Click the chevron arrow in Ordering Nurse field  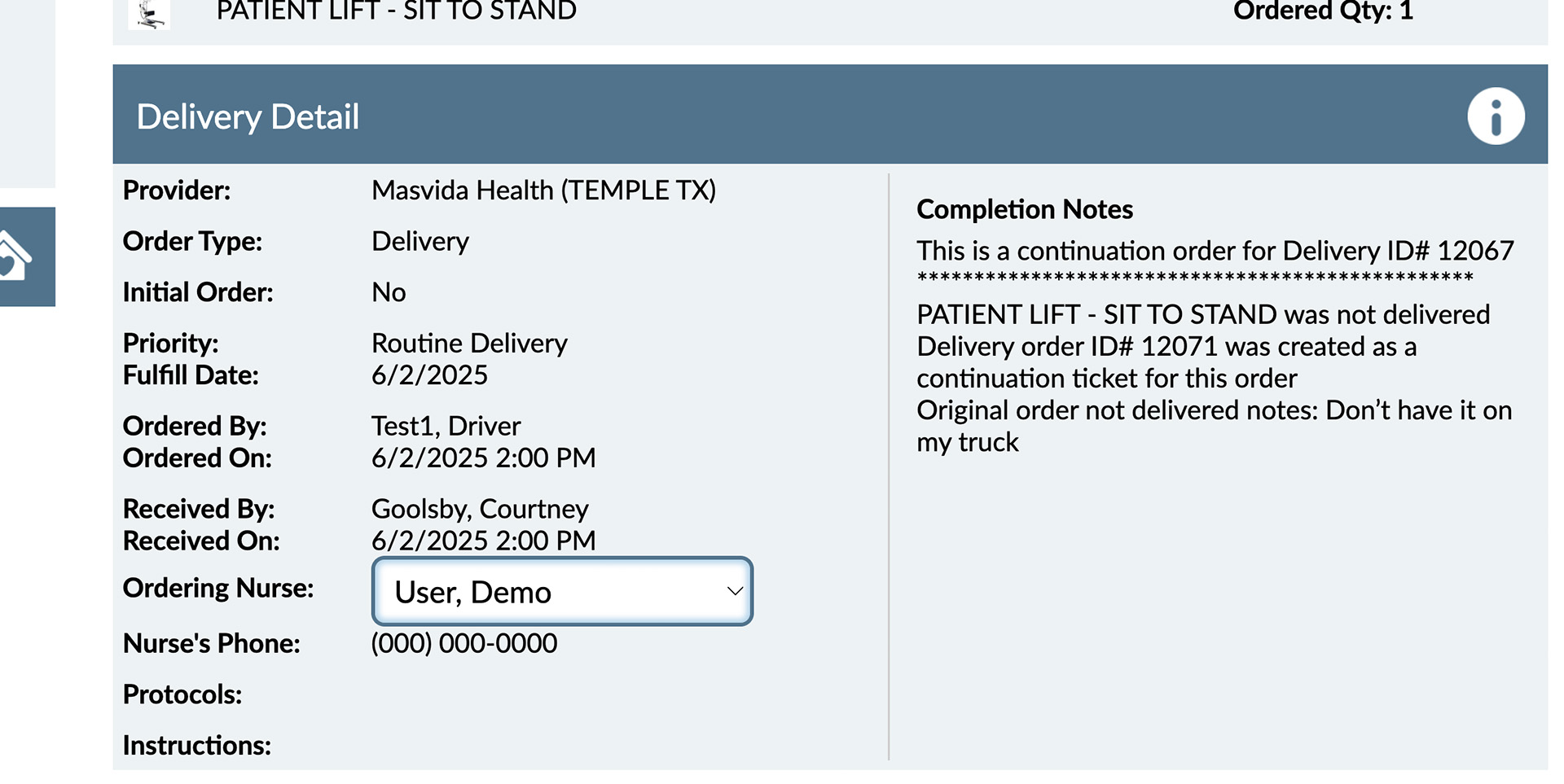click(735, 591)
